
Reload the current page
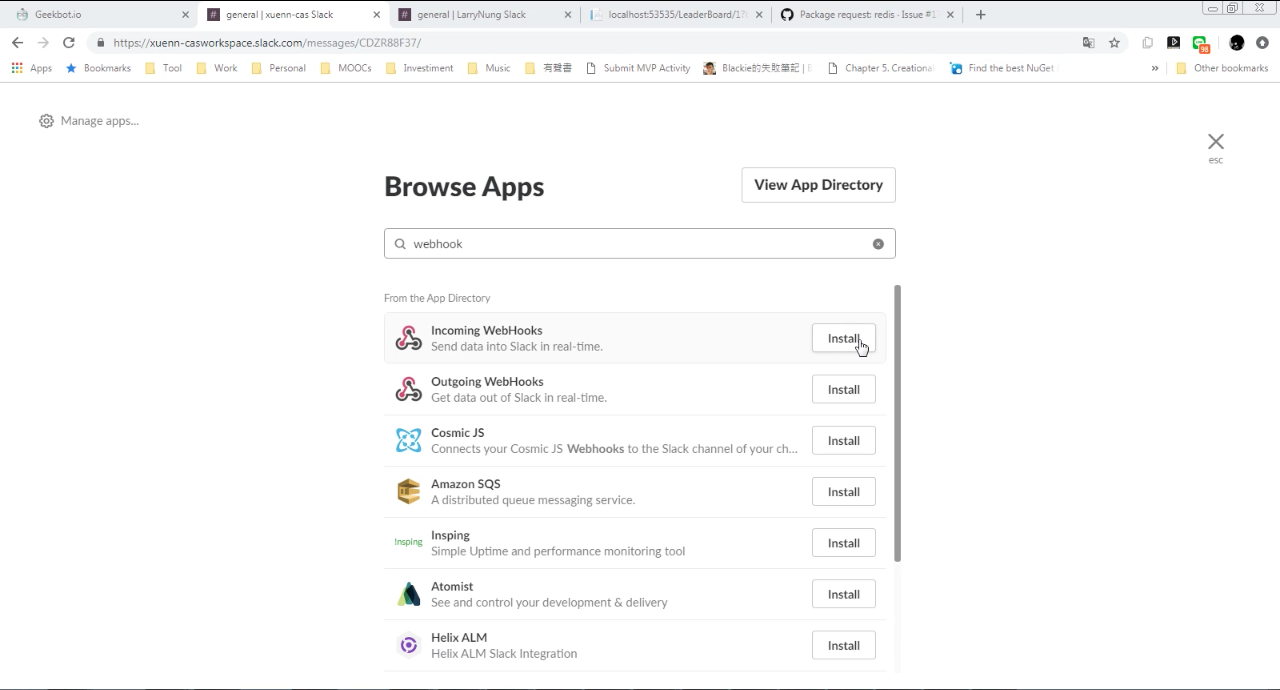point(69,43)
